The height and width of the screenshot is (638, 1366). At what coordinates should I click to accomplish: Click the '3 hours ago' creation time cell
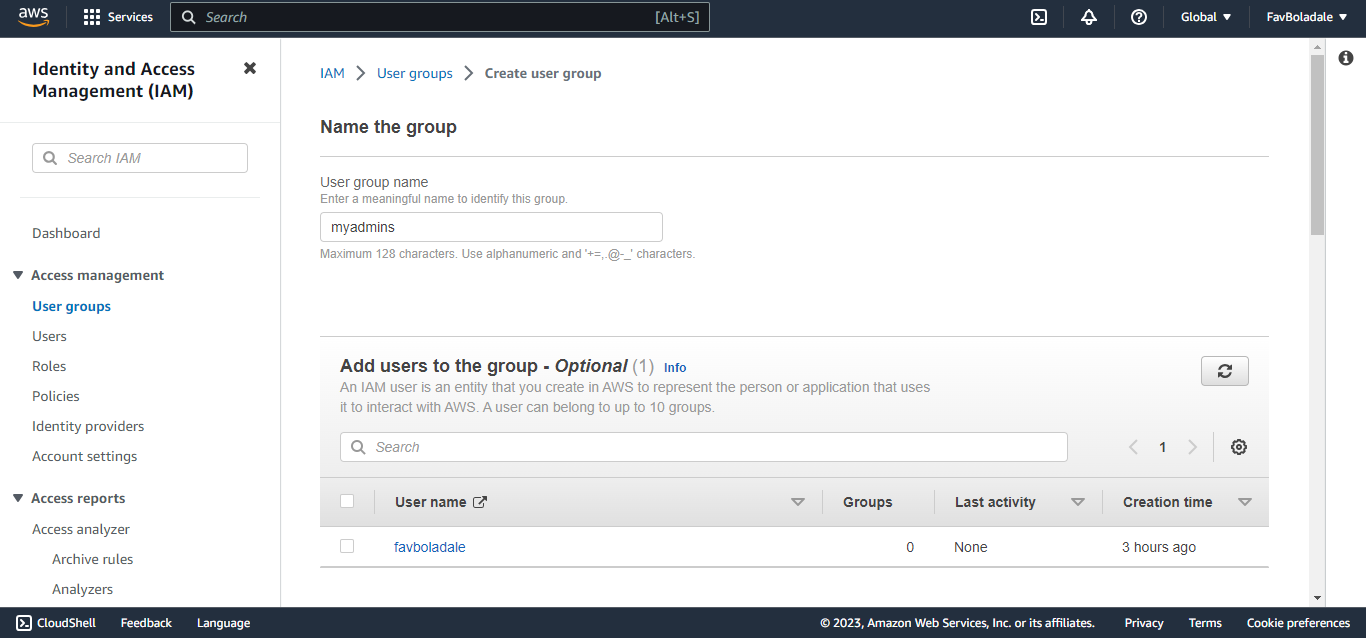1159,547
